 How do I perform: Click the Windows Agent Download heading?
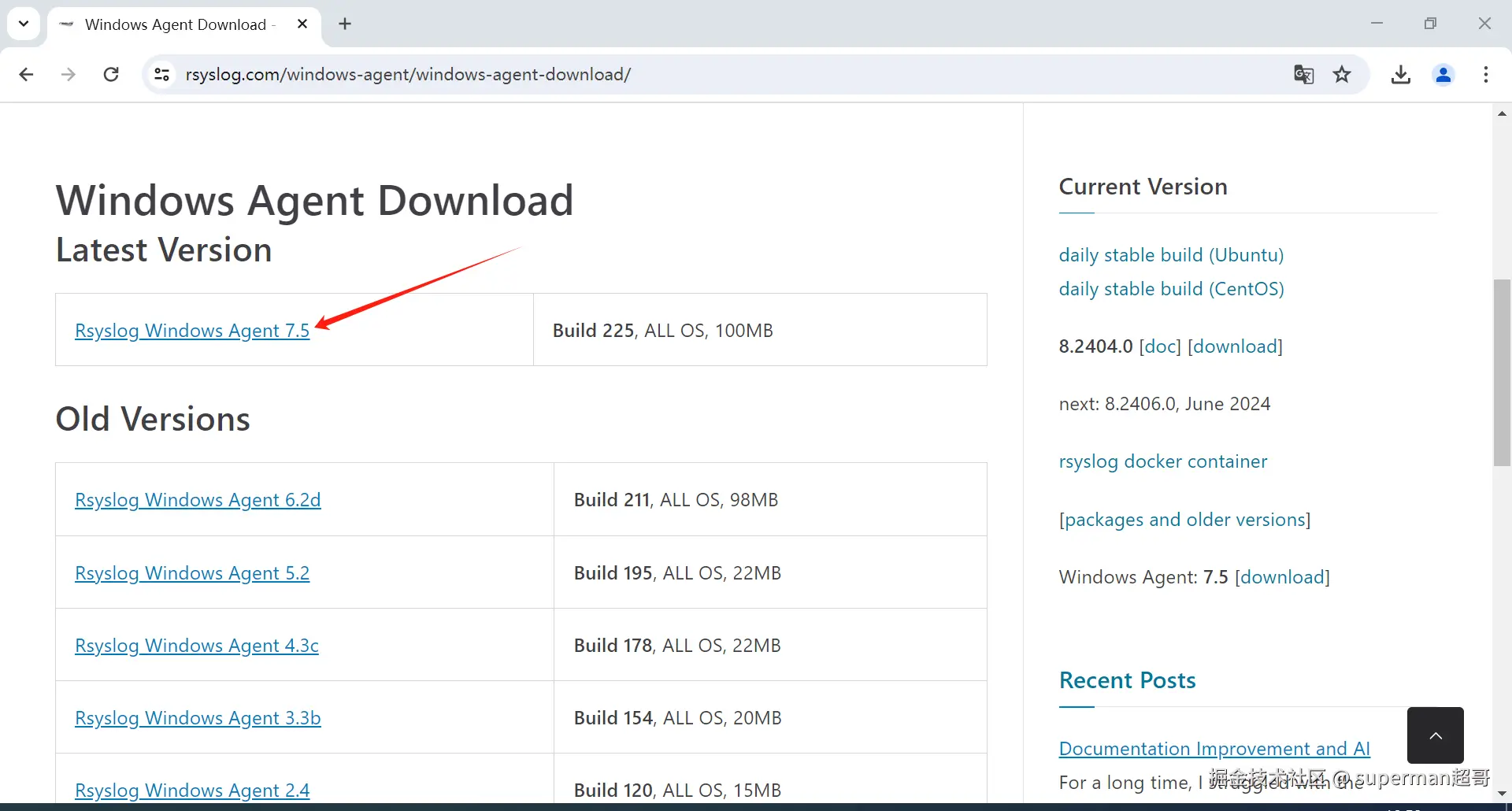coord(315,201)
